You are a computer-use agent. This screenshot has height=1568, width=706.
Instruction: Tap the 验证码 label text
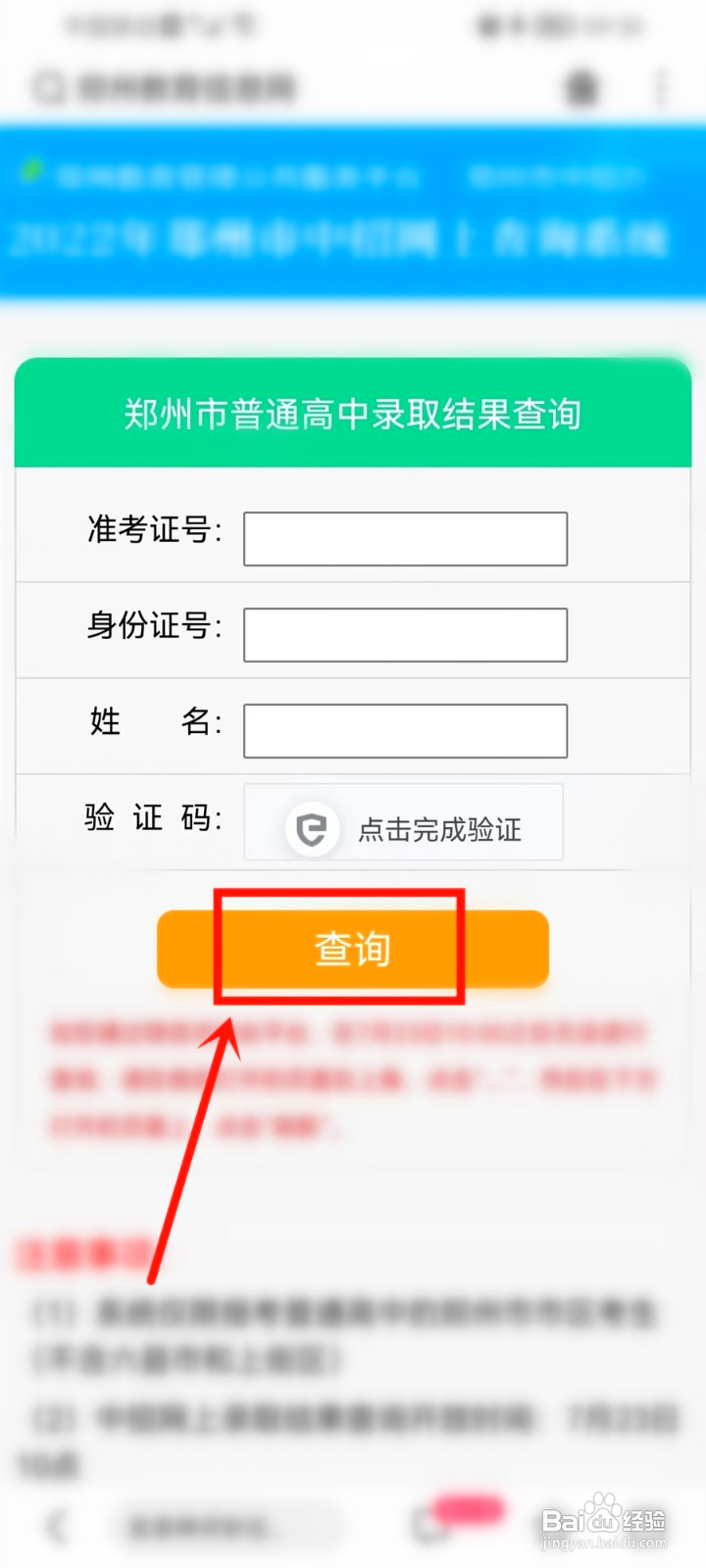pyautogui.click(x=154, y=817)
